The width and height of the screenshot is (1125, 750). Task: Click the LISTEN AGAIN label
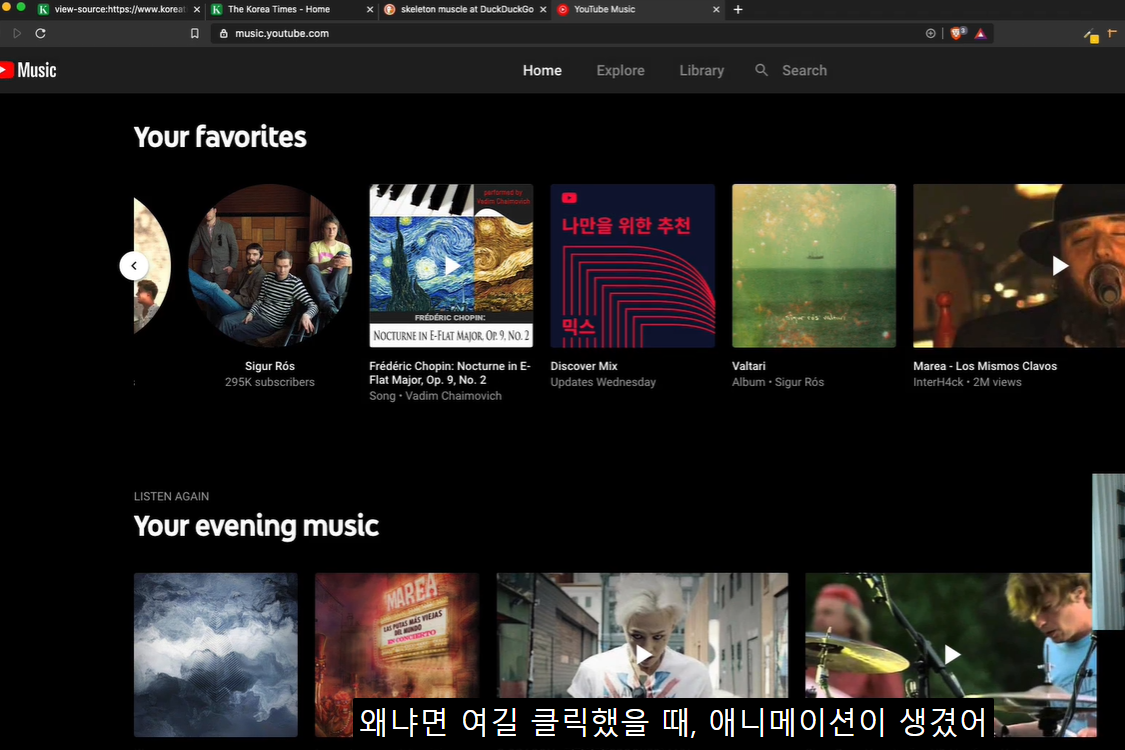(x=171, y=496)
